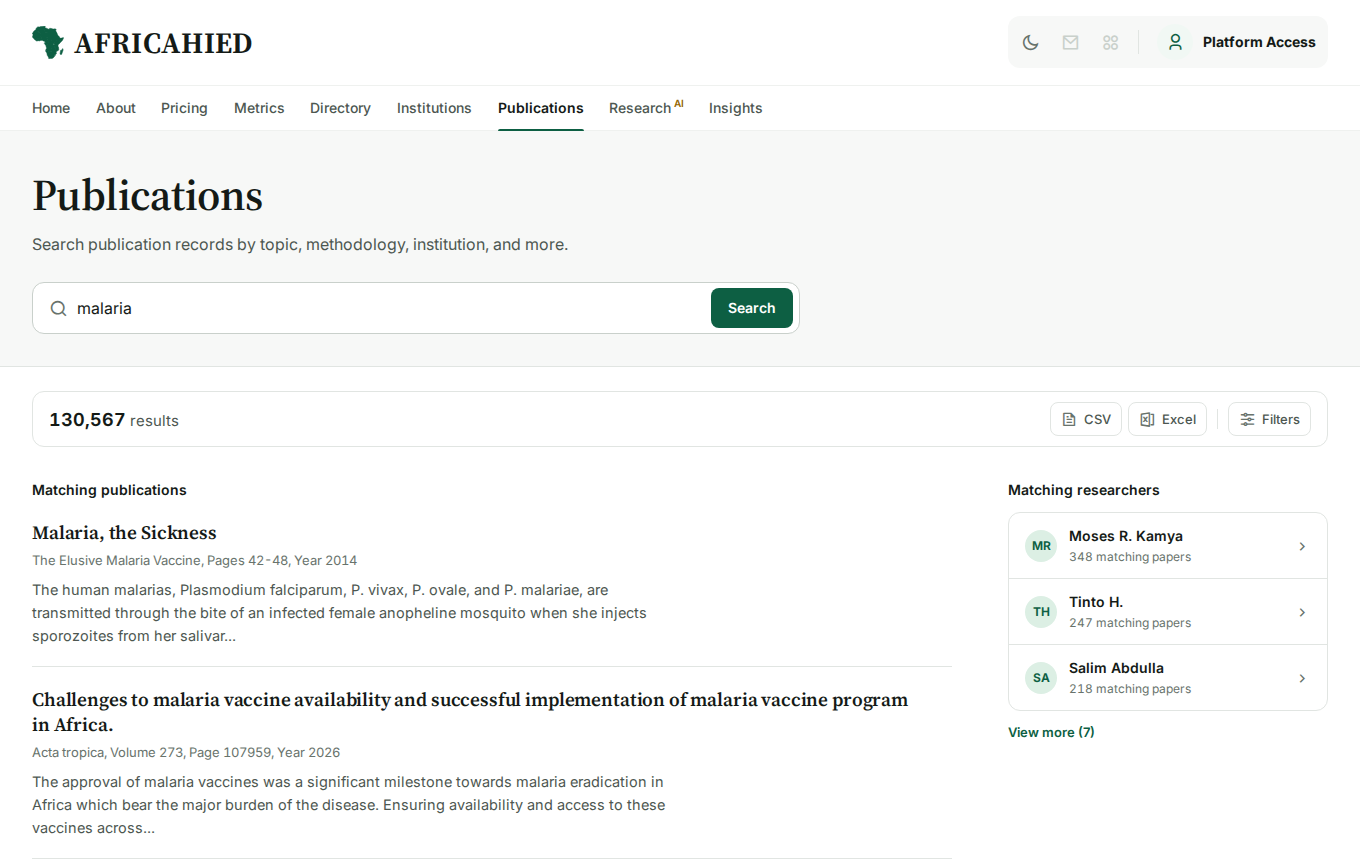Screen dimensions: 1360x860
Task: Expand the Tinto H. chevron arrow
Action: 1302,612
